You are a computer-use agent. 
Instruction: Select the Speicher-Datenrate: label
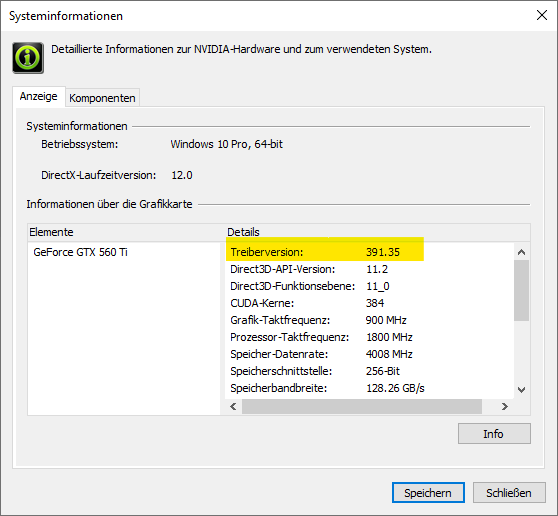[x=279, y=354]
